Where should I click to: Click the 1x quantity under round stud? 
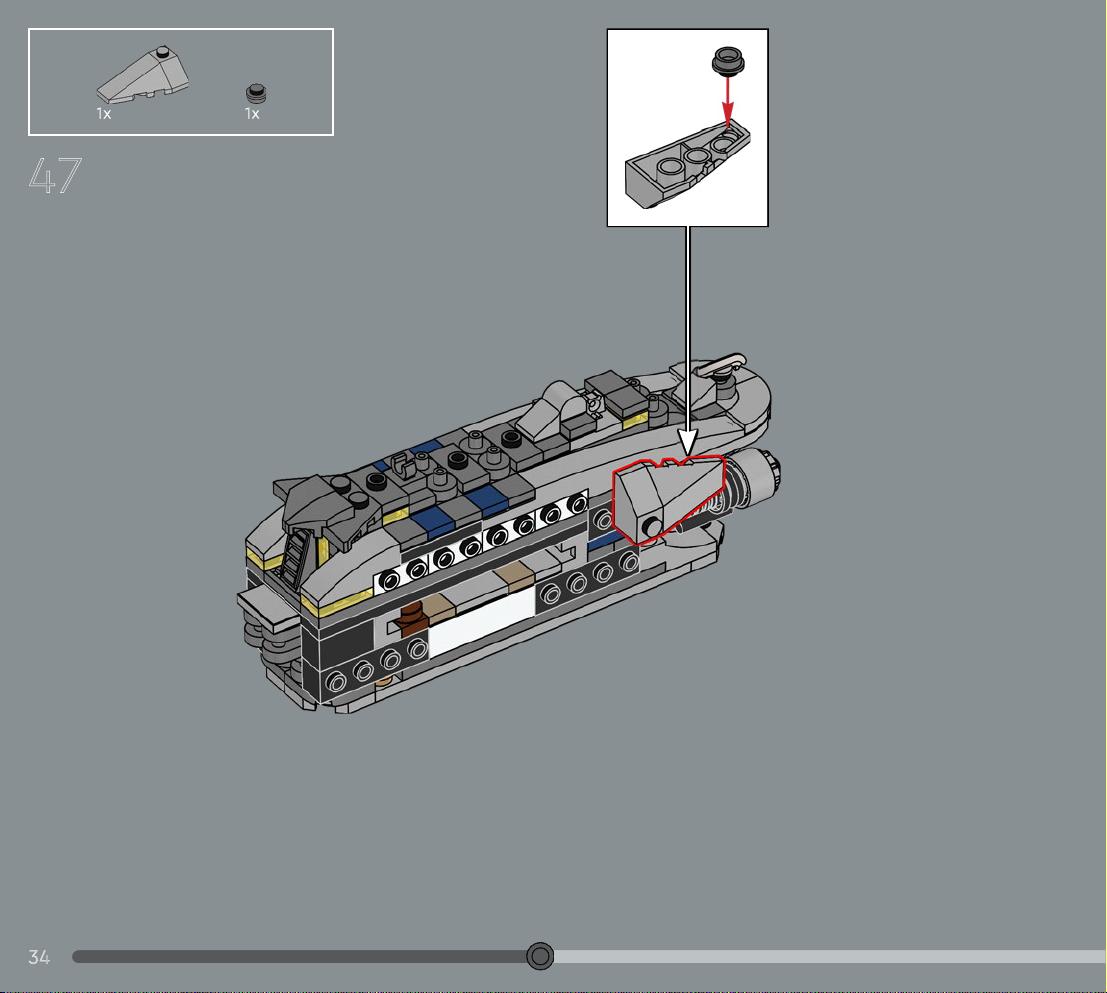(x=252, y=113)
